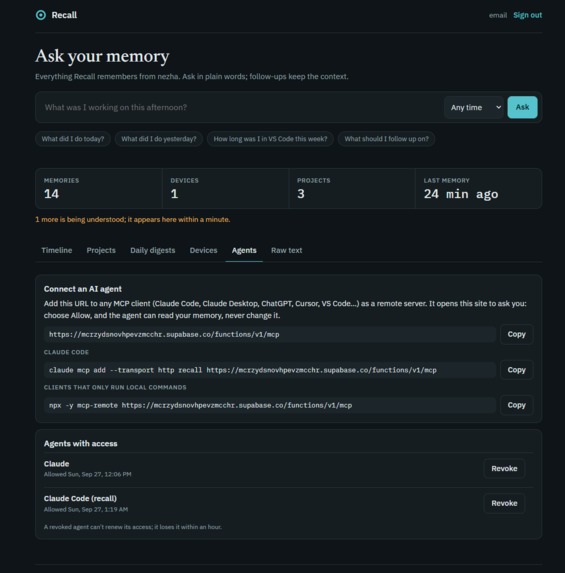565x573 pixels.
Task: Click the Memories count card
Action: tap(99, 189)
